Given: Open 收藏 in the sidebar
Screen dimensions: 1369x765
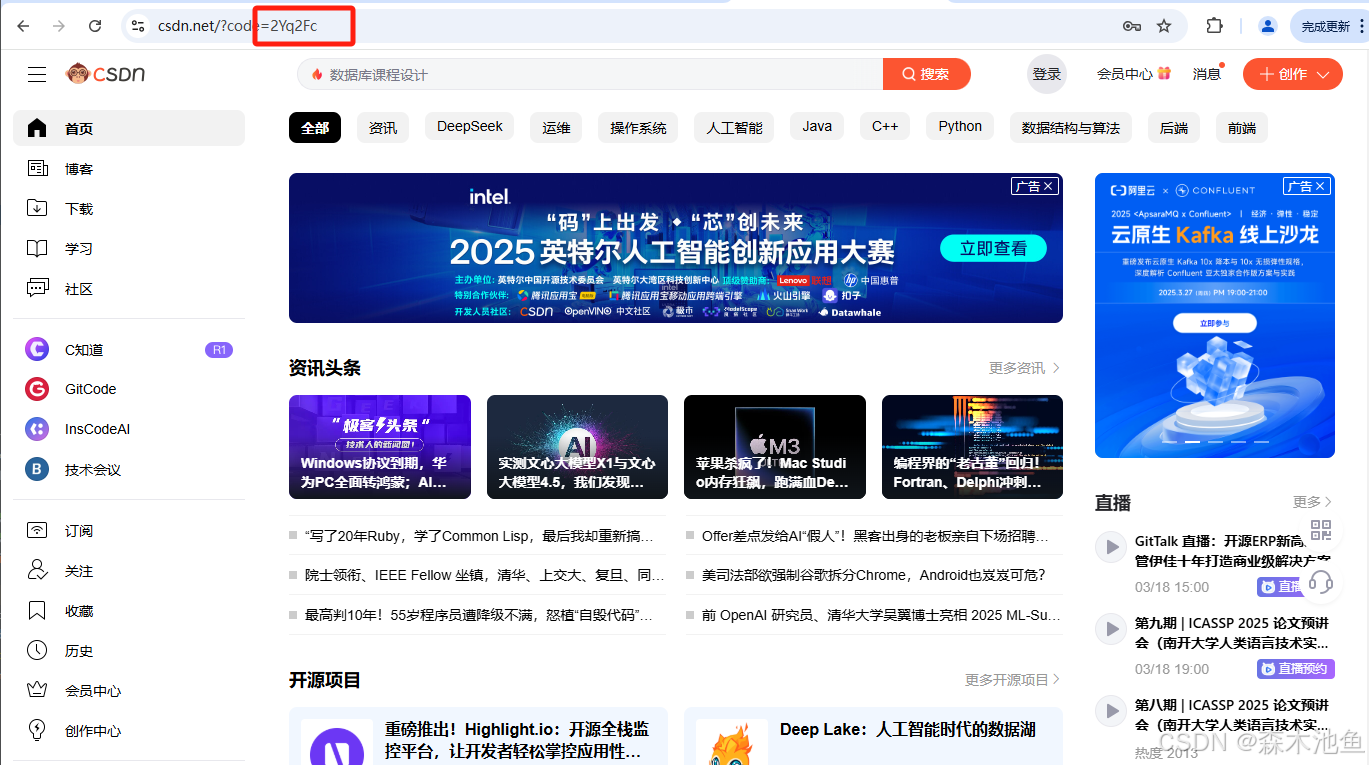Looking at the screenshot, I should coord(129,611).
